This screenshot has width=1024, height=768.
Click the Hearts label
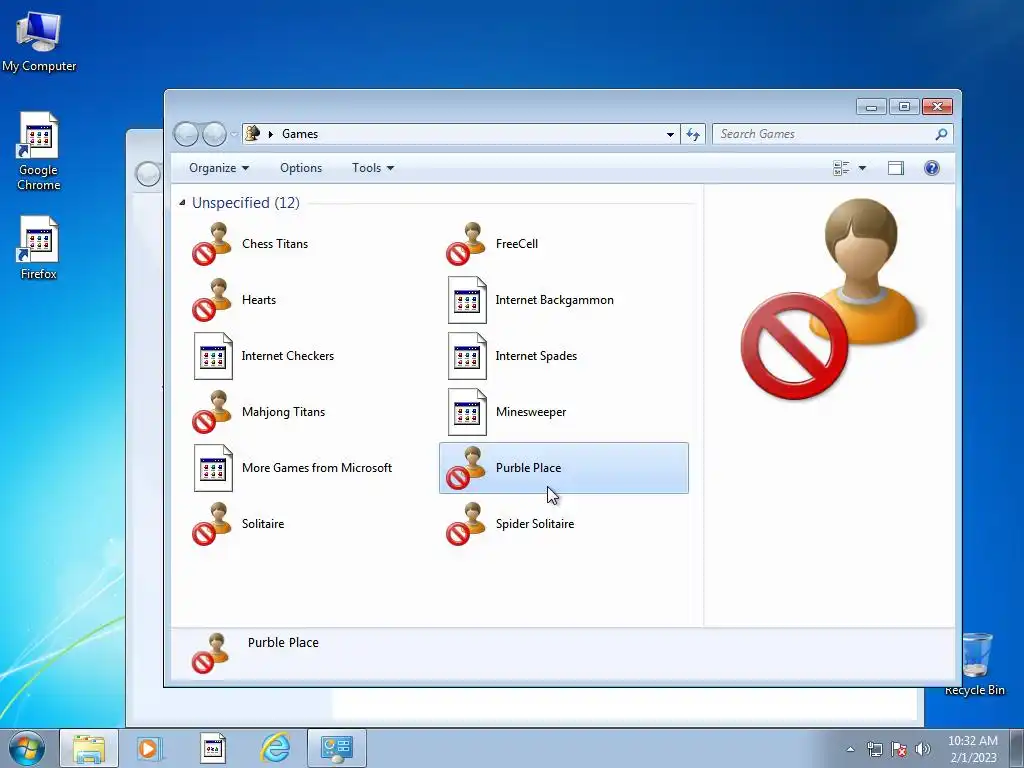(259, 300)
